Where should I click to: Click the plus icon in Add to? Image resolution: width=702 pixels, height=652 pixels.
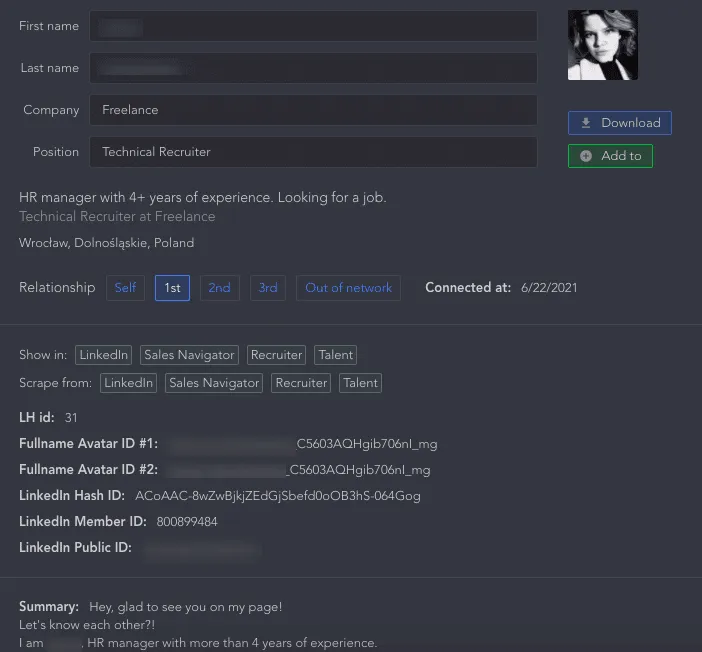pos(586,156)
